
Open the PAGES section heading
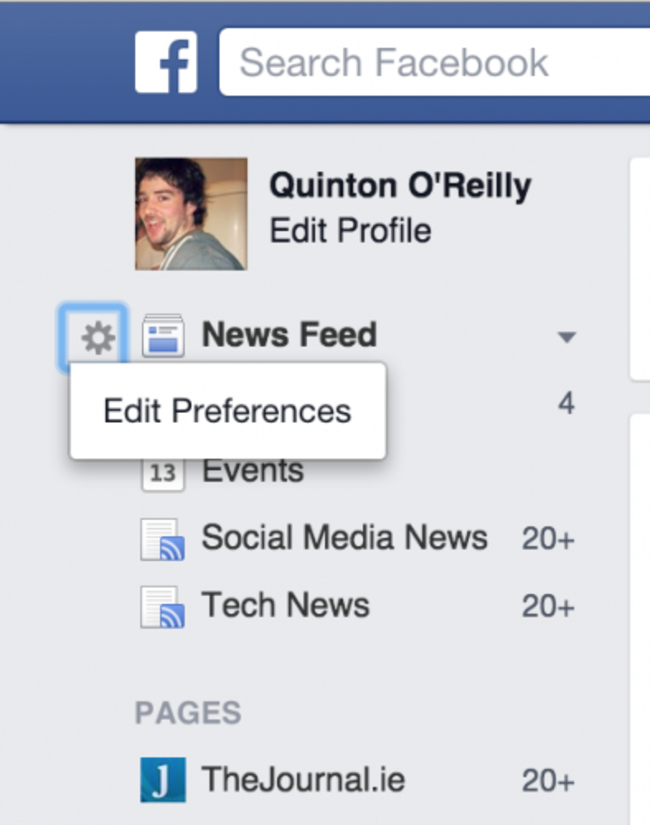click(x=188, y=713)
